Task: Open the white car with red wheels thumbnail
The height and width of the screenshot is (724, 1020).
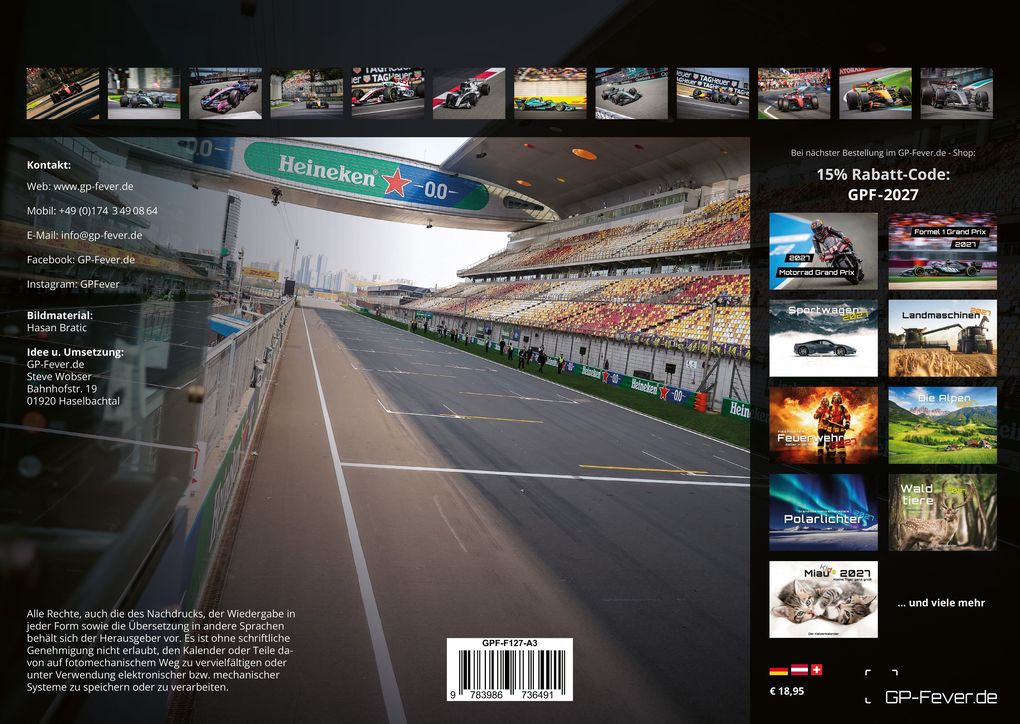Action: pyautogui.click(x=388, y=93)
